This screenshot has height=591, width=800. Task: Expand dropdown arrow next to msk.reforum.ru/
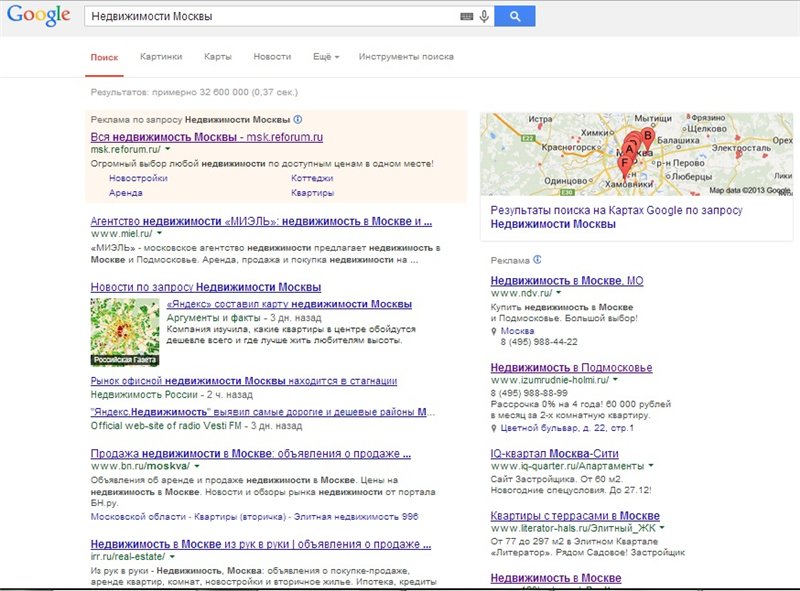coord(168,149)
